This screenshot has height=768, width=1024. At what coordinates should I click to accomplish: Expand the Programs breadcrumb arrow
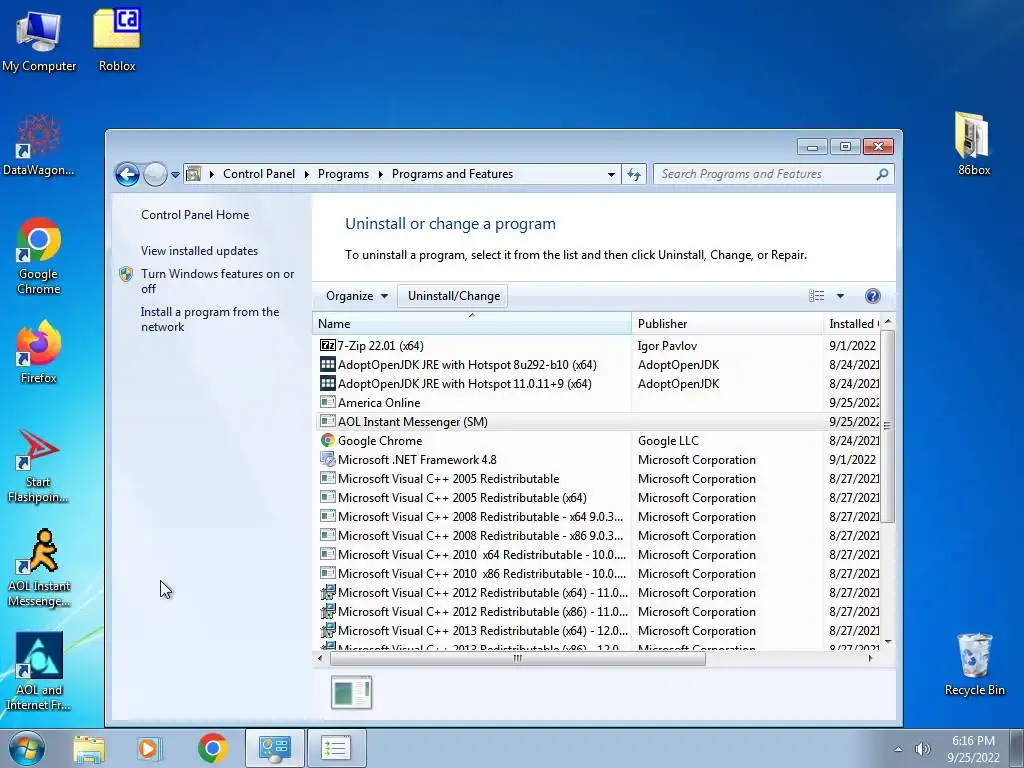[x=380, y=174]
